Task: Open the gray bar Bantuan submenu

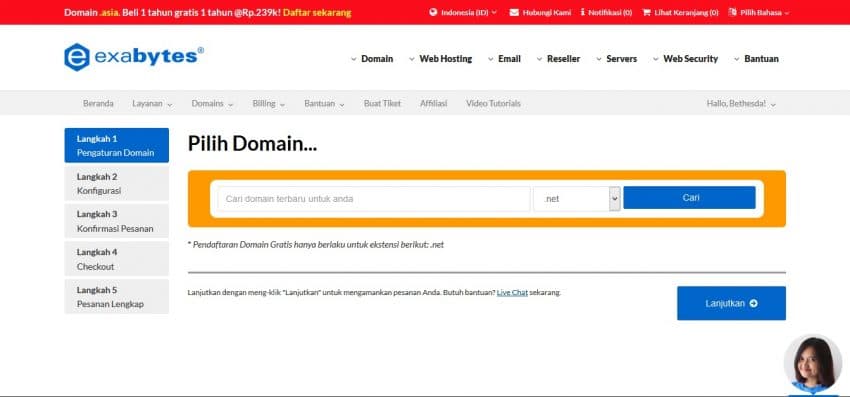Action: pyautogui.click(x=324, y=103)
